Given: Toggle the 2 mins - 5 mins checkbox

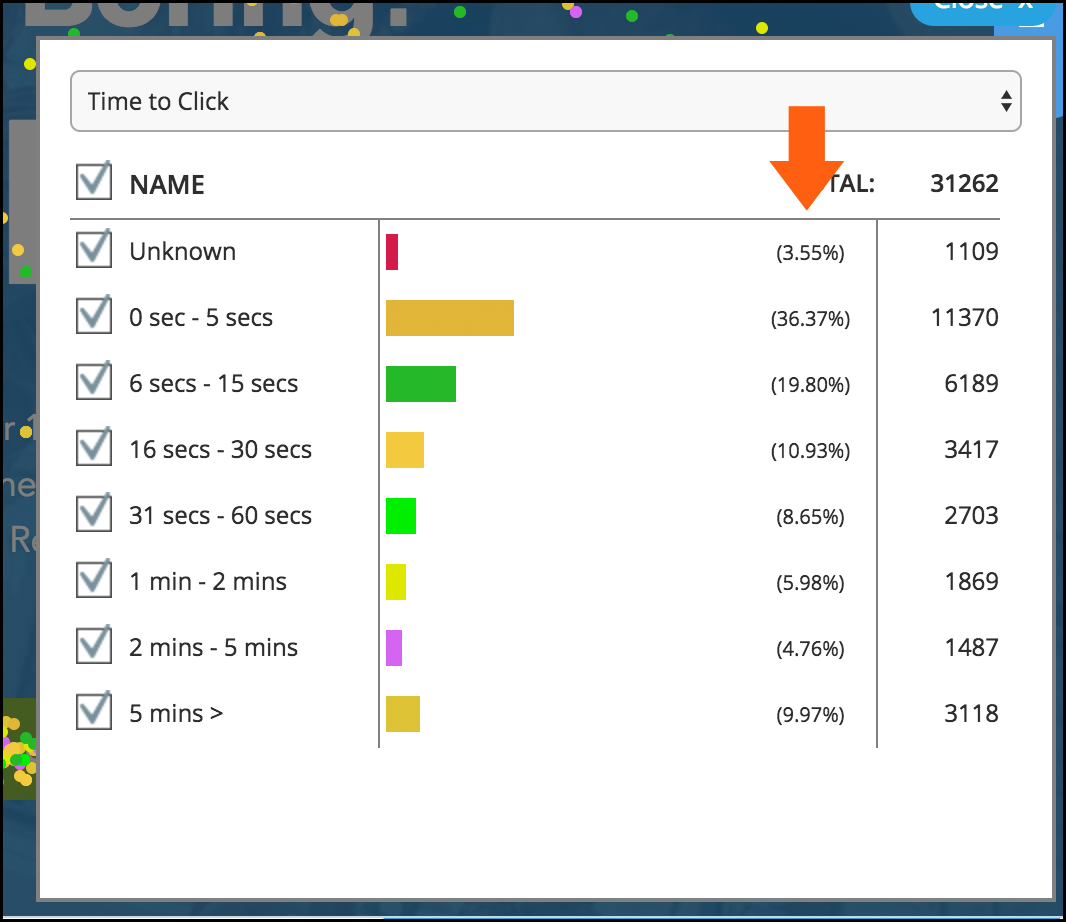Looking at the screenshot, I should click(x=94, y=646).
